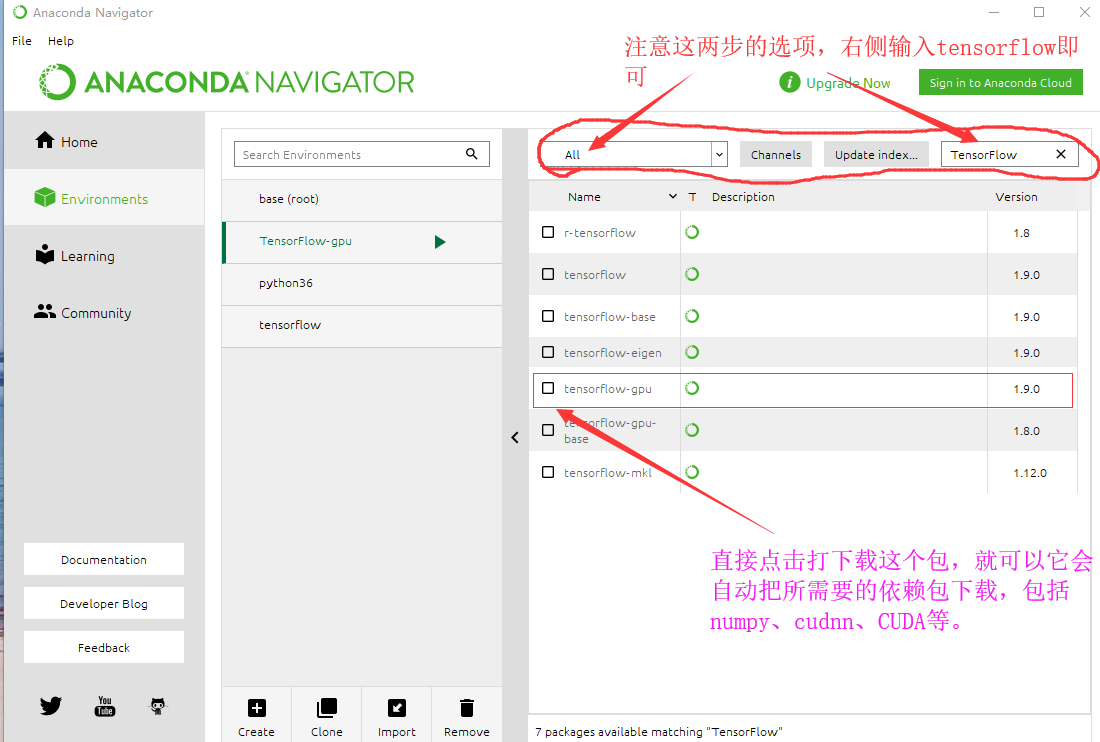Click the Version column header
The width and height of the screenshot is (1100, 742).
click(1016, 196)
